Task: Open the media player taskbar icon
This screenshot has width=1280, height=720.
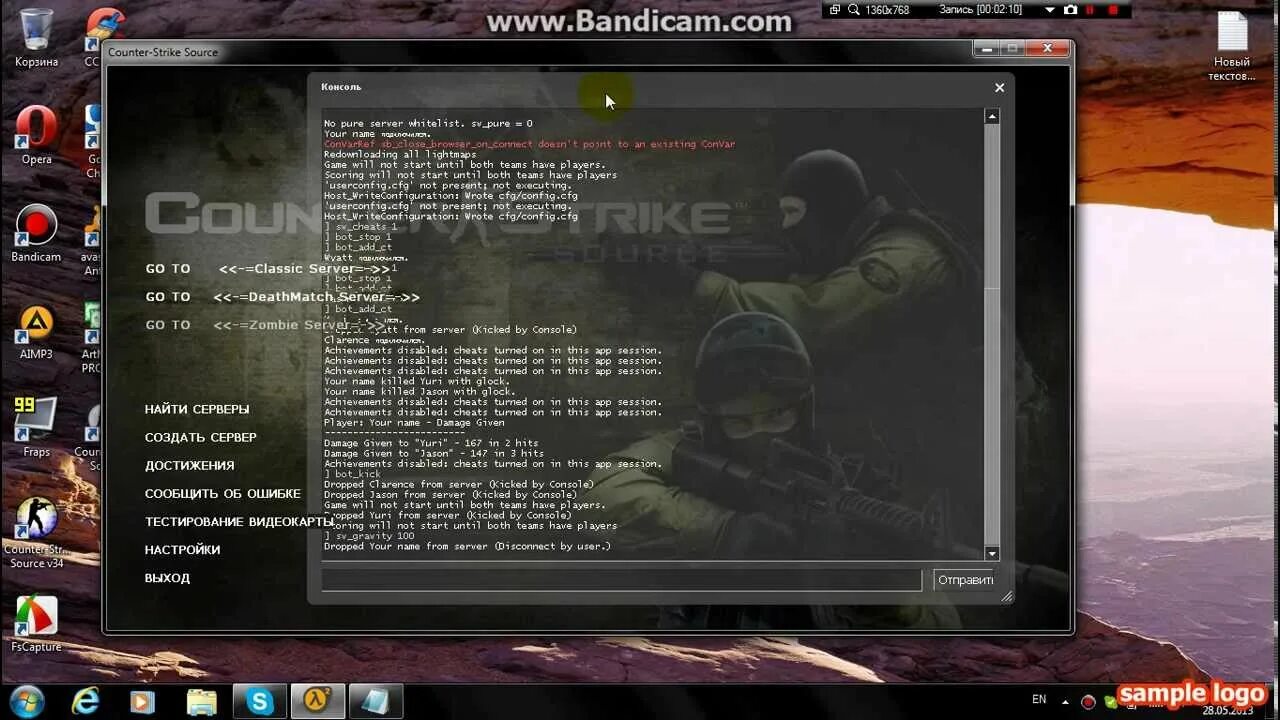Action: 143,701
